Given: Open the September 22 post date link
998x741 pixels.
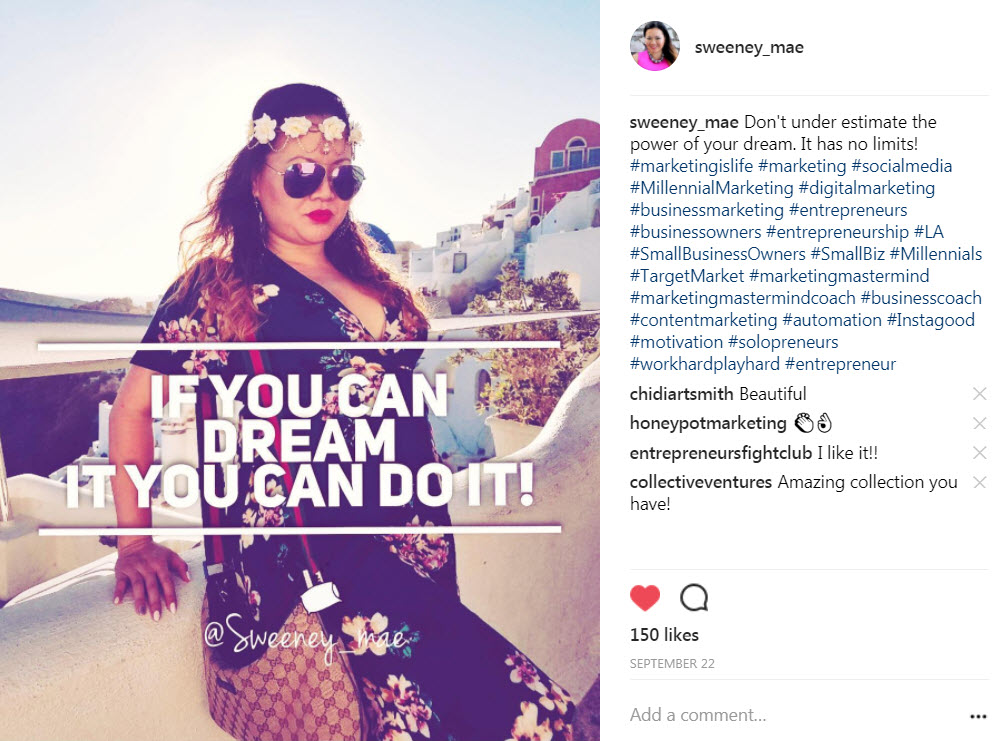Looking at the screenshot, I should coord(672,663).
